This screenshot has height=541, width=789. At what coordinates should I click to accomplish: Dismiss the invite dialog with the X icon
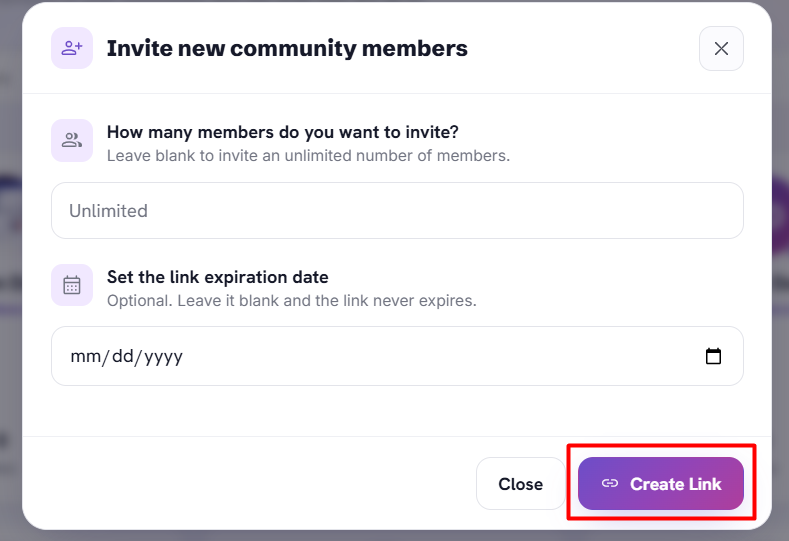[x=721, y=49]
